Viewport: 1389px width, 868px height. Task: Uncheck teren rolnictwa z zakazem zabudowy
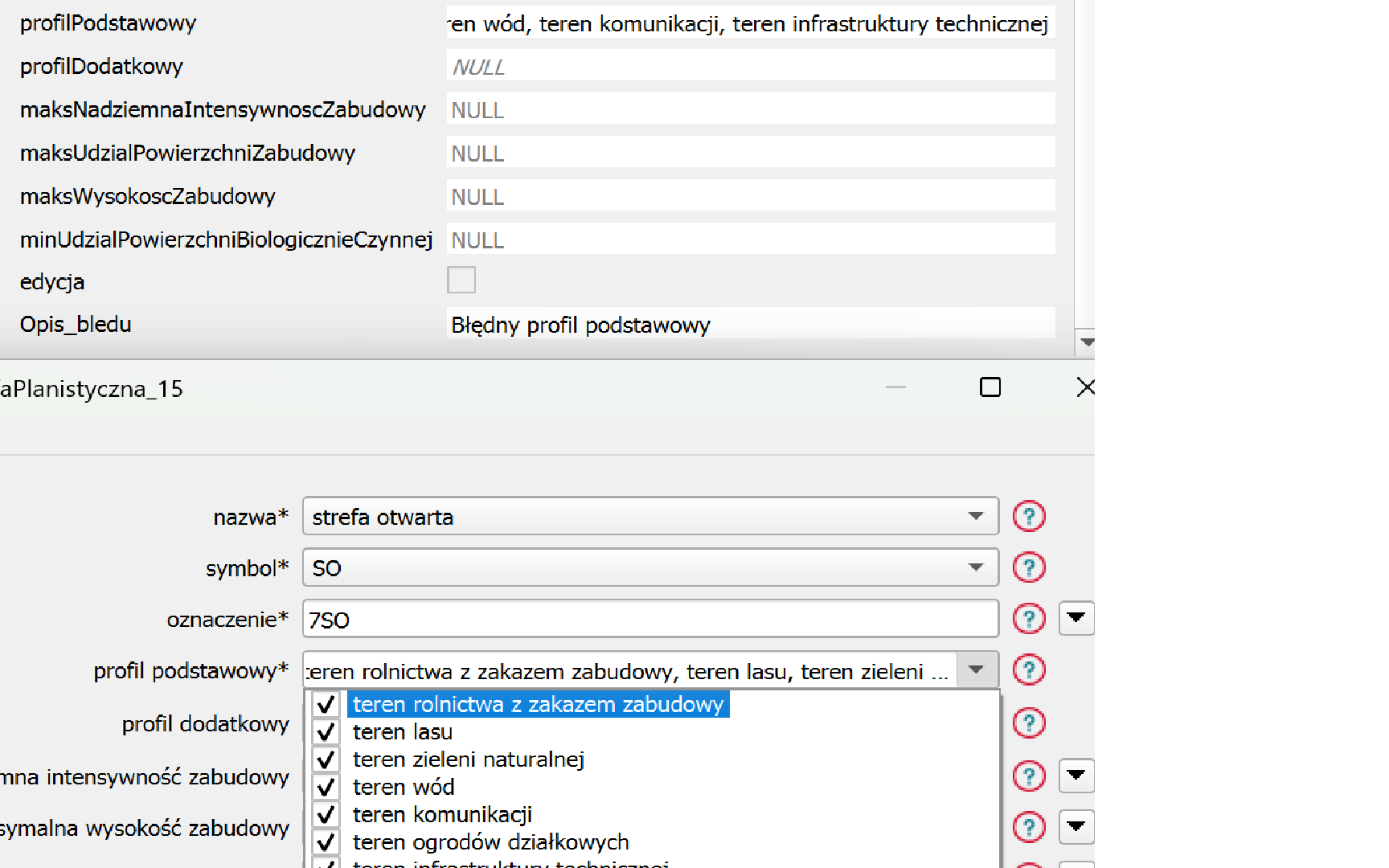326,705
